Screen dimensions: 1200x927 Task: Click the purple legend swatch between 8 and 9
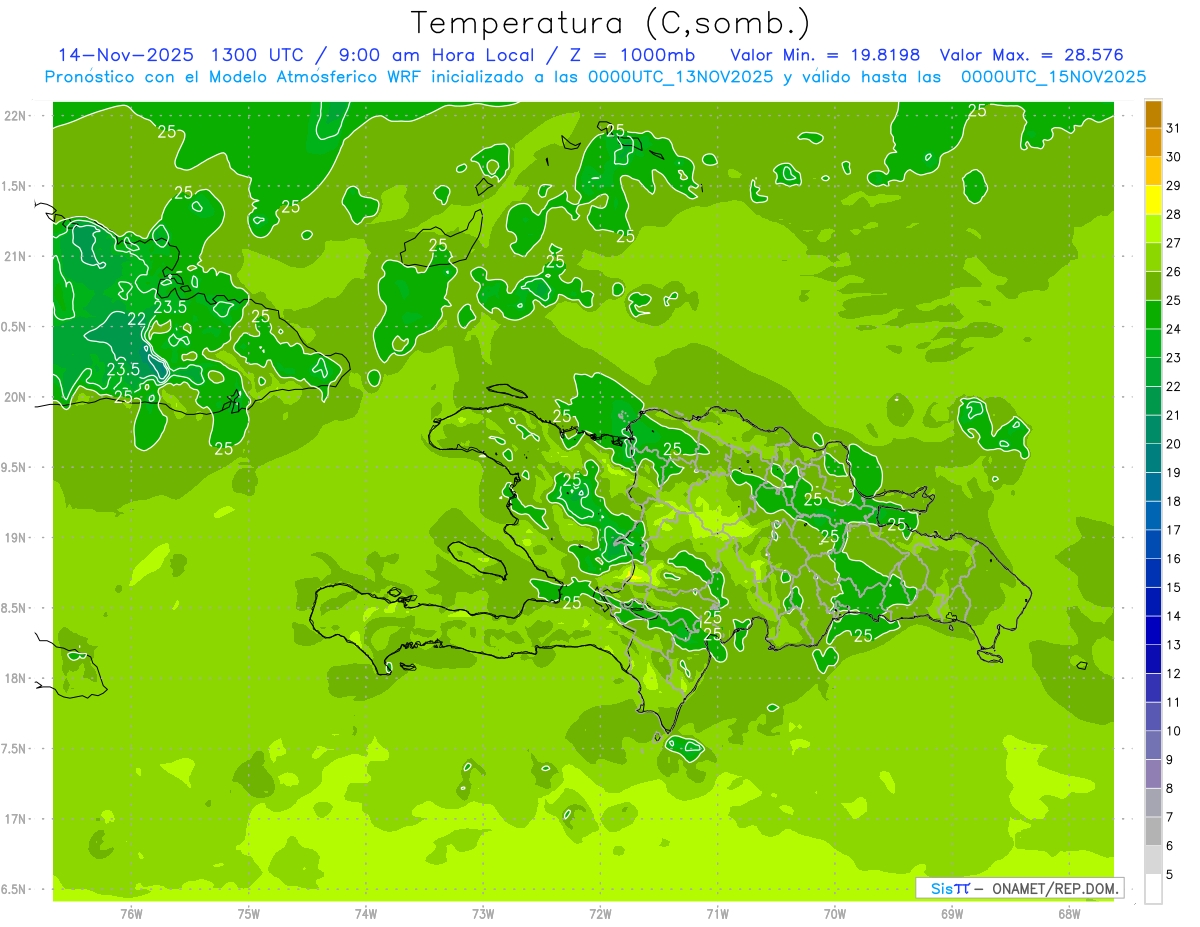[1153, 774]
